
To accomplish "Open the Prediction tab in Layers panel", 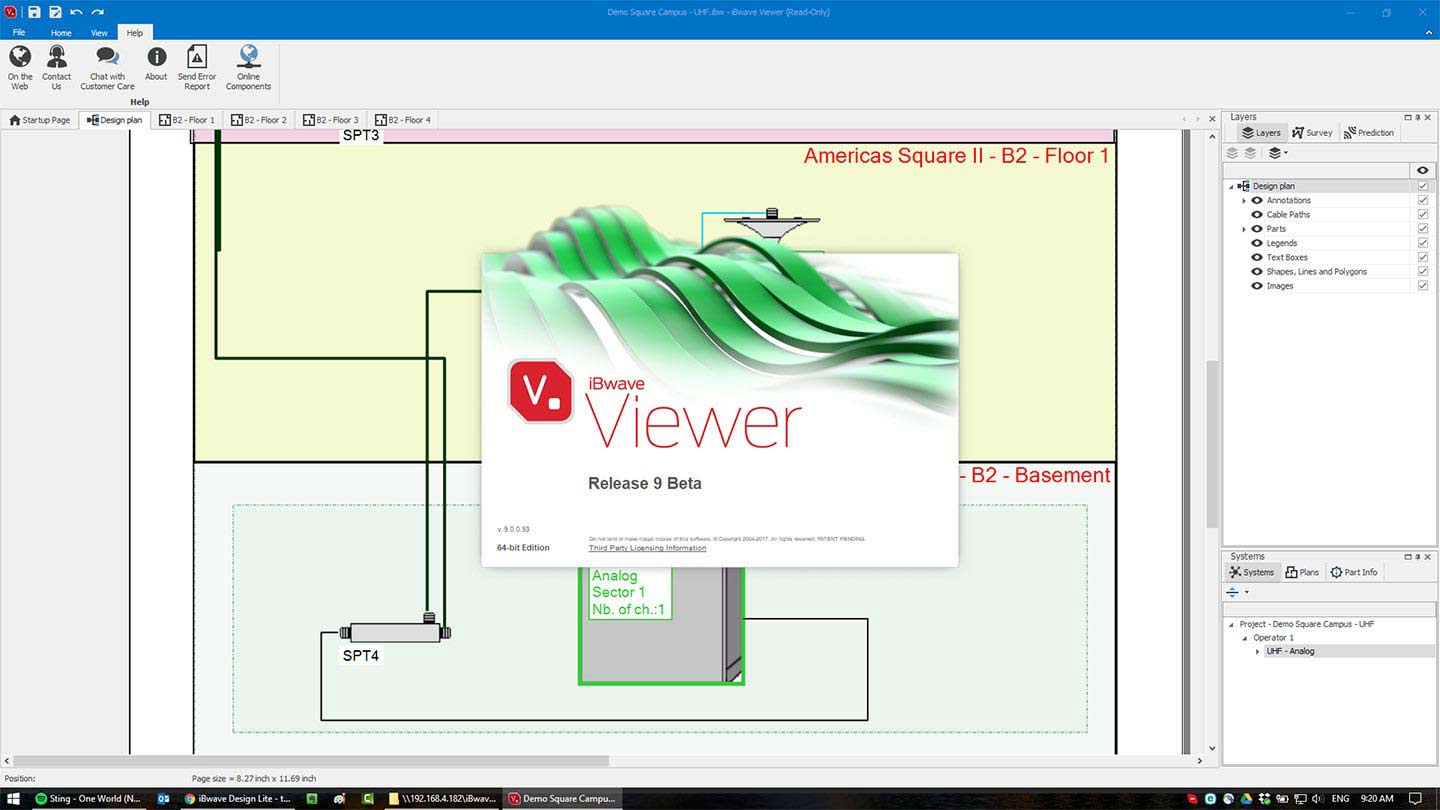I will click(x=1369, y=132).
